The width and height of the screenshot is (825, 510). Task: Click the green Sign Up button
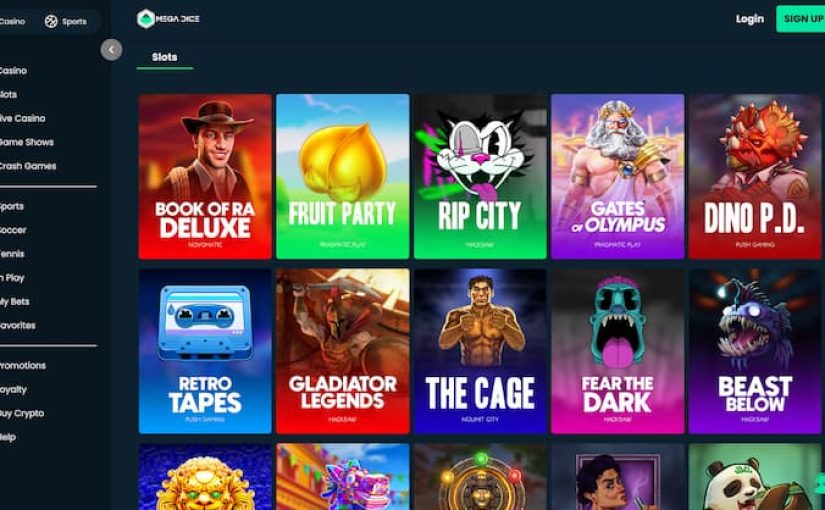point(801,19)
